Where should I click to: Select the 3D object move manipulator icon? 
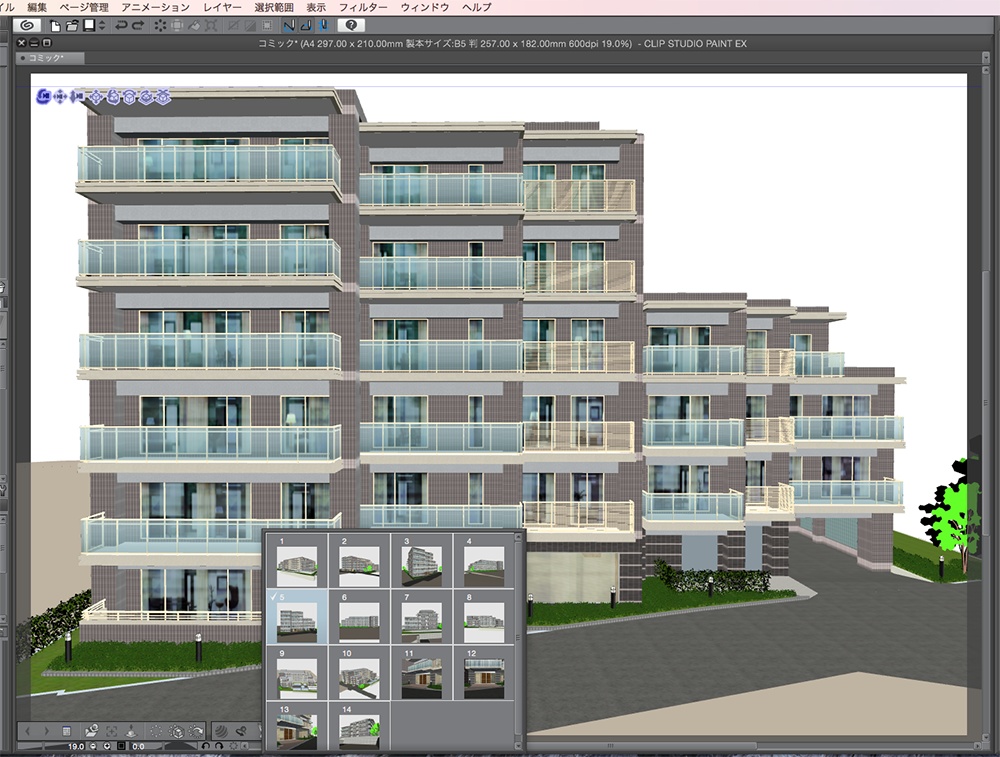(x=96, y=97)
